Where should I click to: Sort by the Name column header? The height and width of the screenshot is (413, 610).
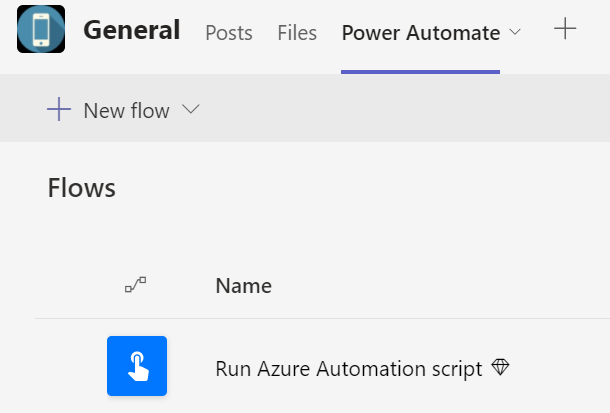(244, 286)
